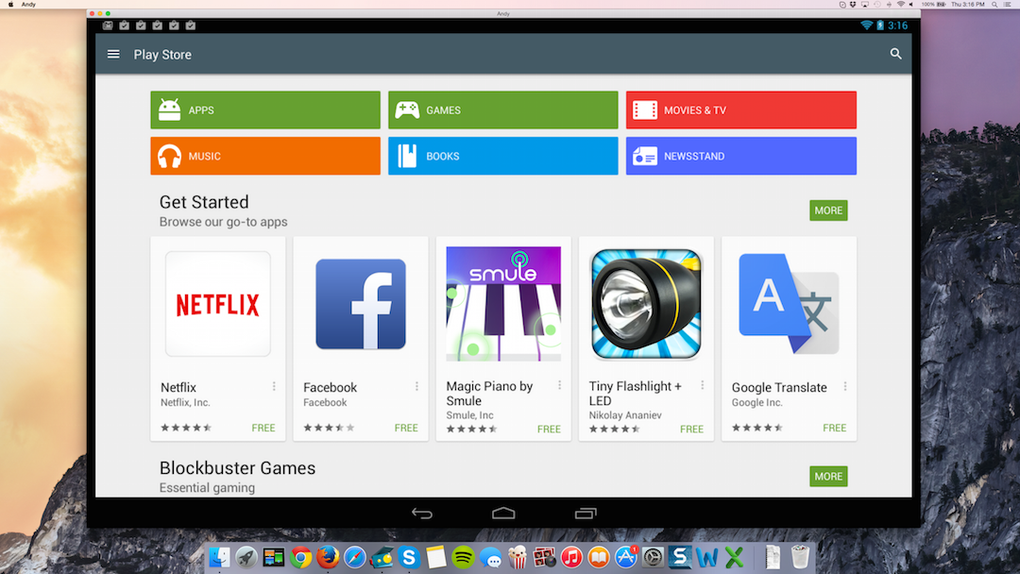Launch Safari from the dock
The image size is (1020, 574).
(355, 557)
